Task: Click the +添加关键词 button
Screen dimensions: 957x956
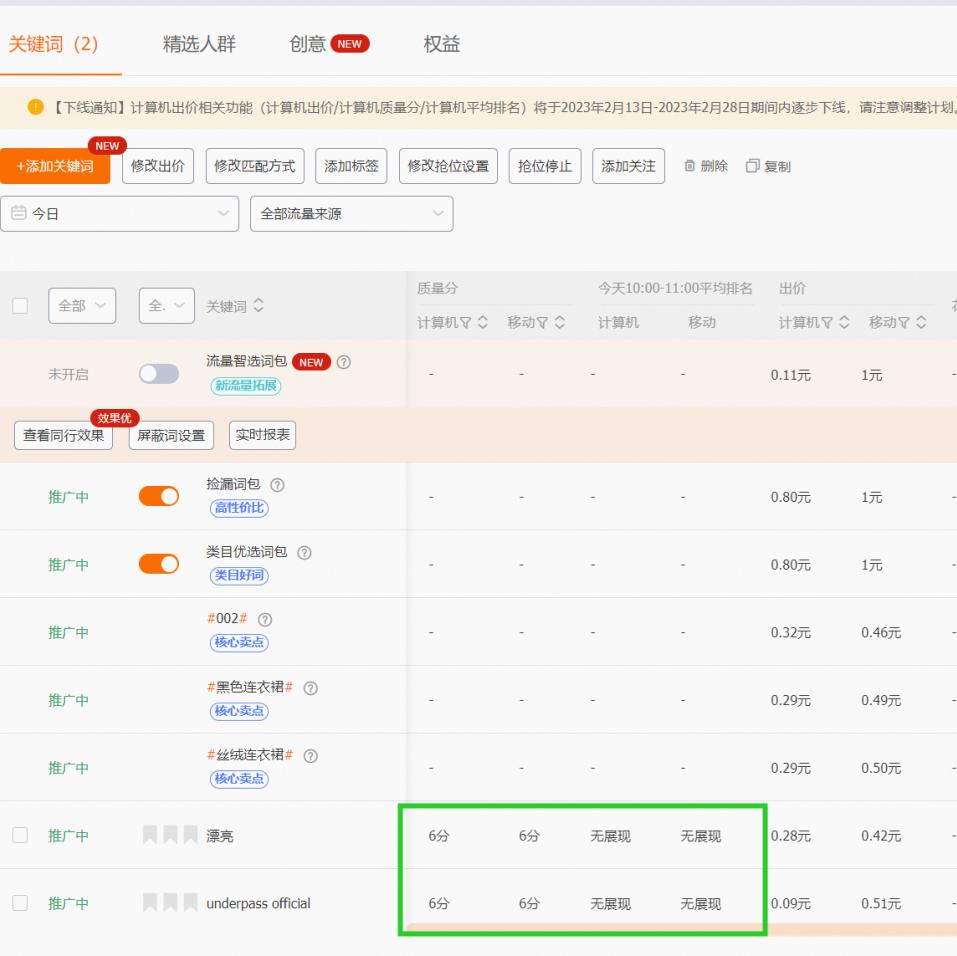Action: pos(55,166)
